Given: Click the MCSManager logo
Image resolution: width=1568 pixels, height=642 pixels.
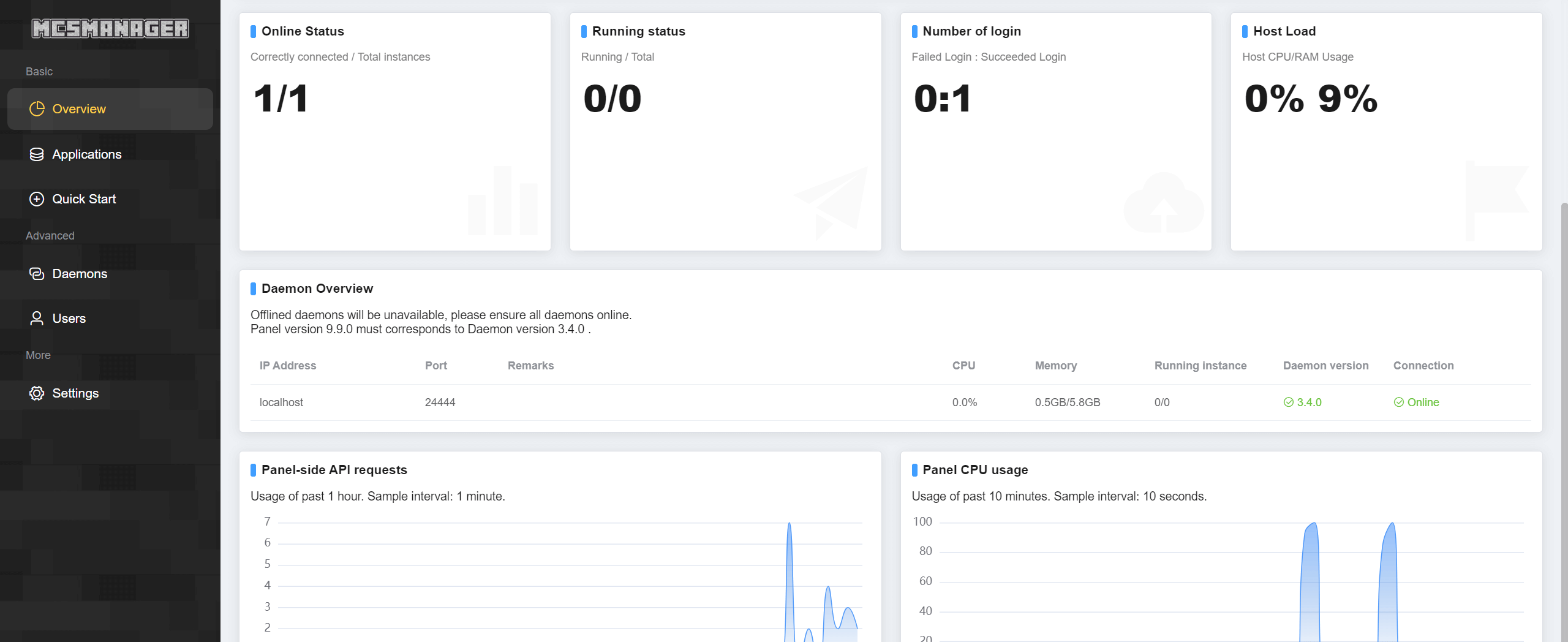Looking at the screenshot, I should click(110, 28).
